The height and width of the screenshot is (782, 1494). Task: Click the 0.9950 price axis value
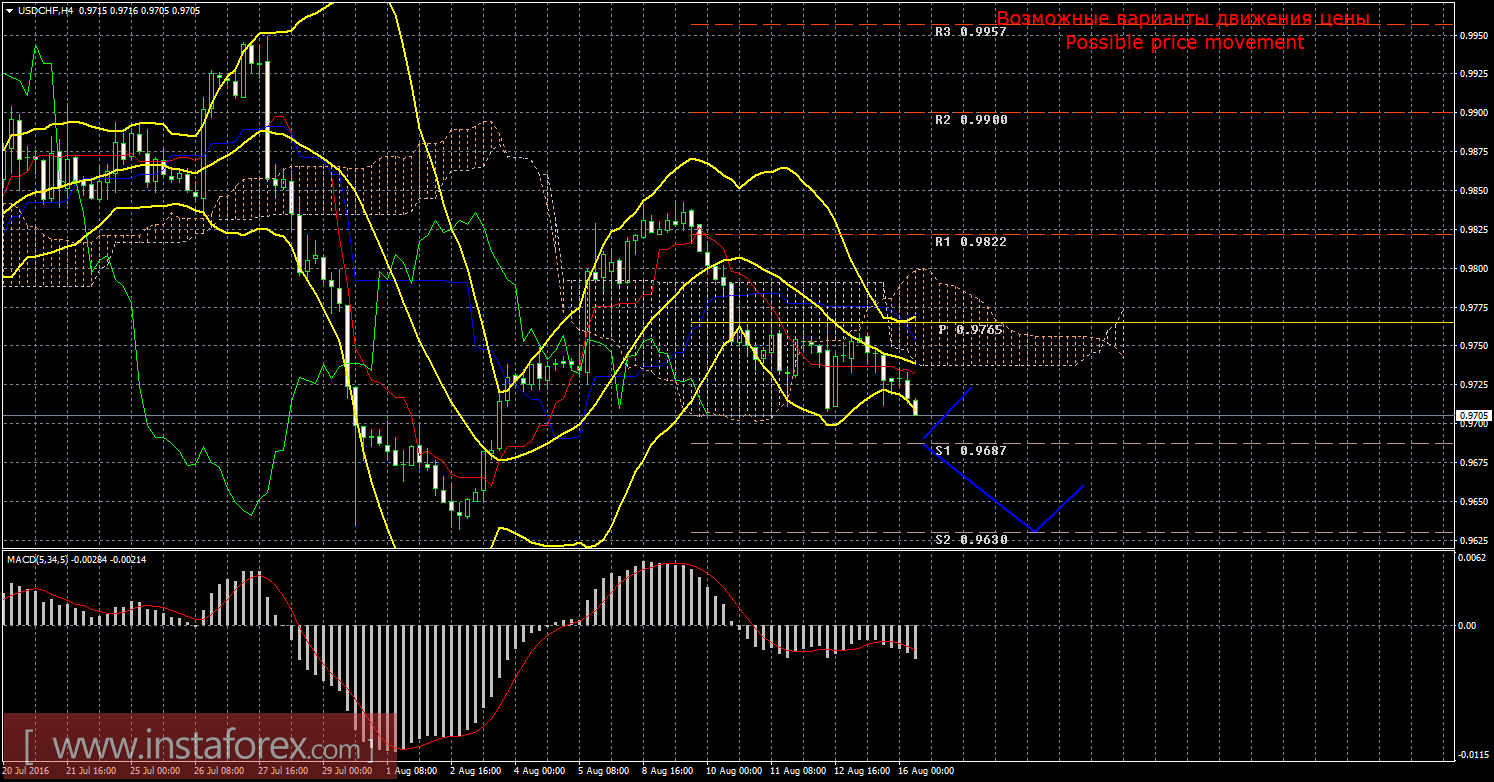[1472, 35]
